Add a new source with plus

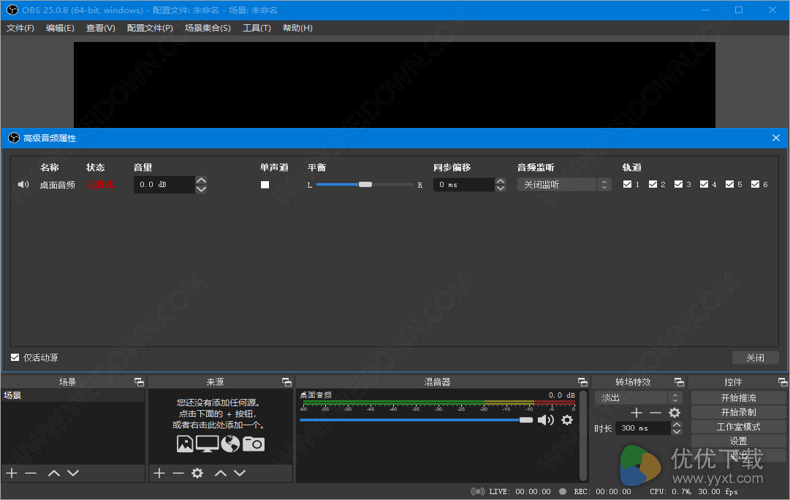click(x=159, y=473)
